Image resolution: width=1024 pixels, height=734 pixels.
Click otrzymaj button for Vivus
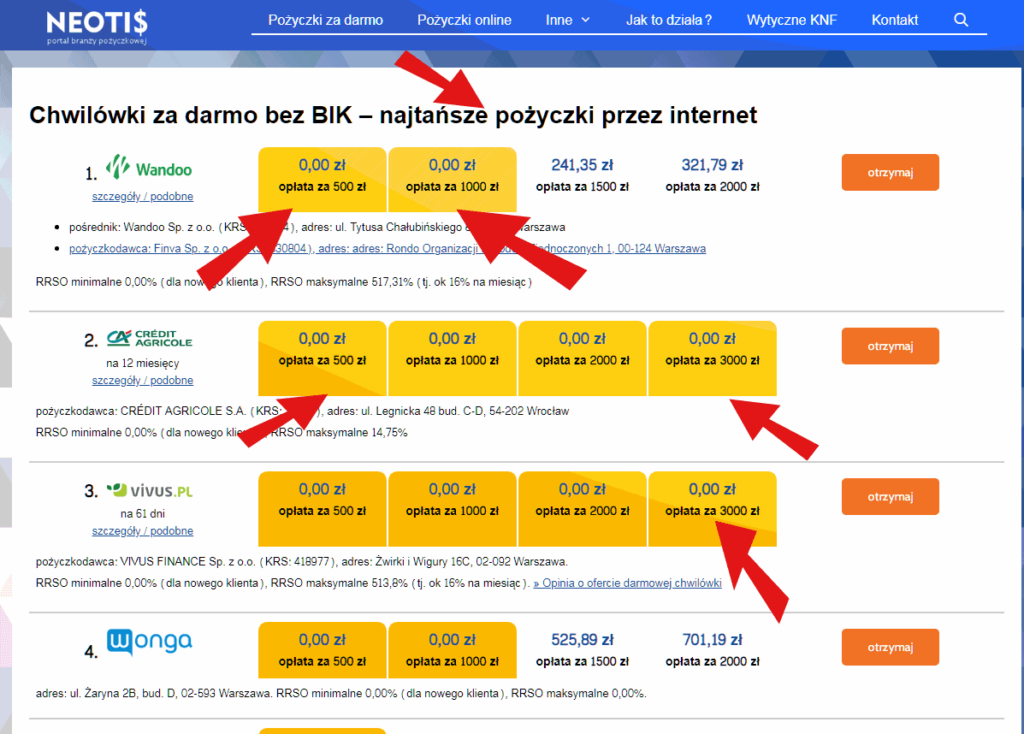pyautogui.click(x=890, y=497)
